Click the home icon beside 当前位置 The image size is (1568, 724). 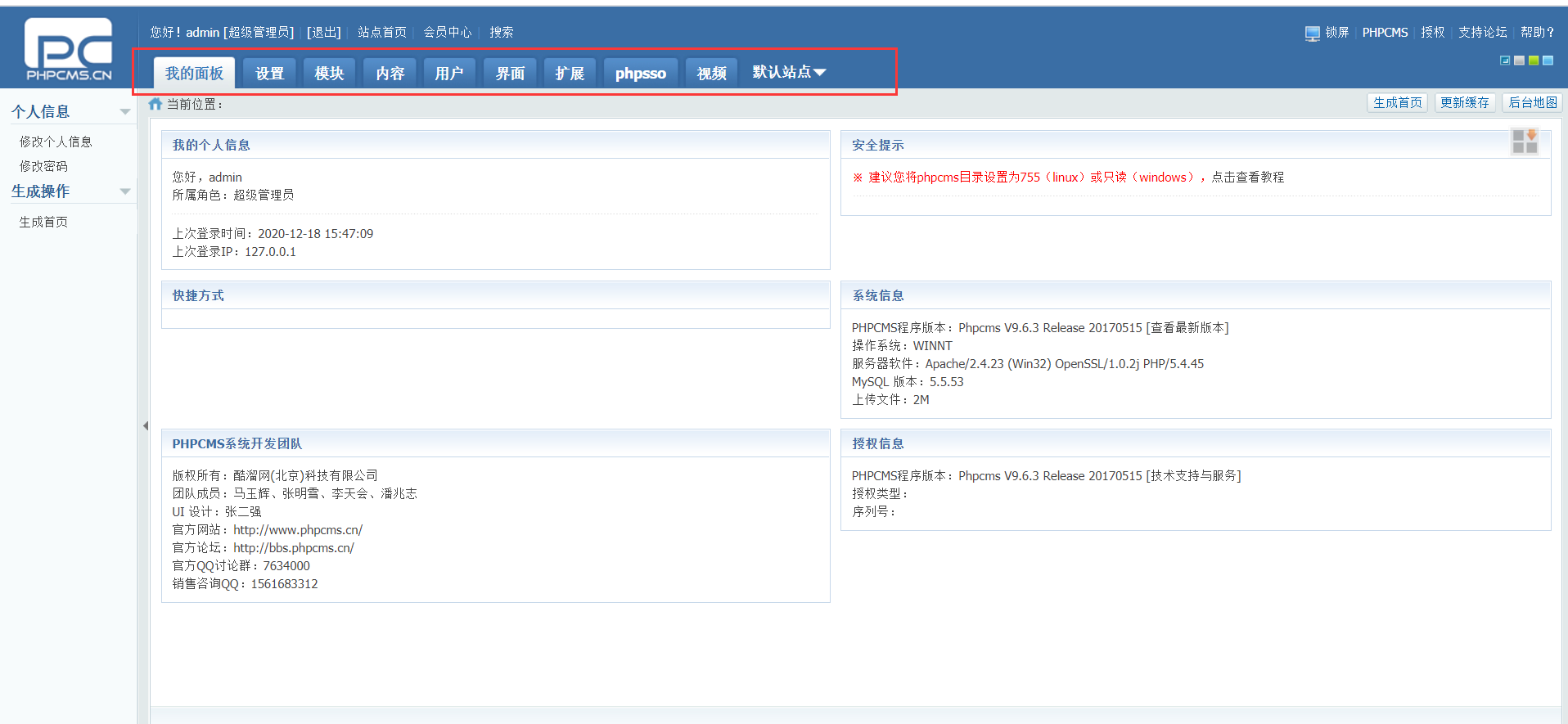[155, 104]
